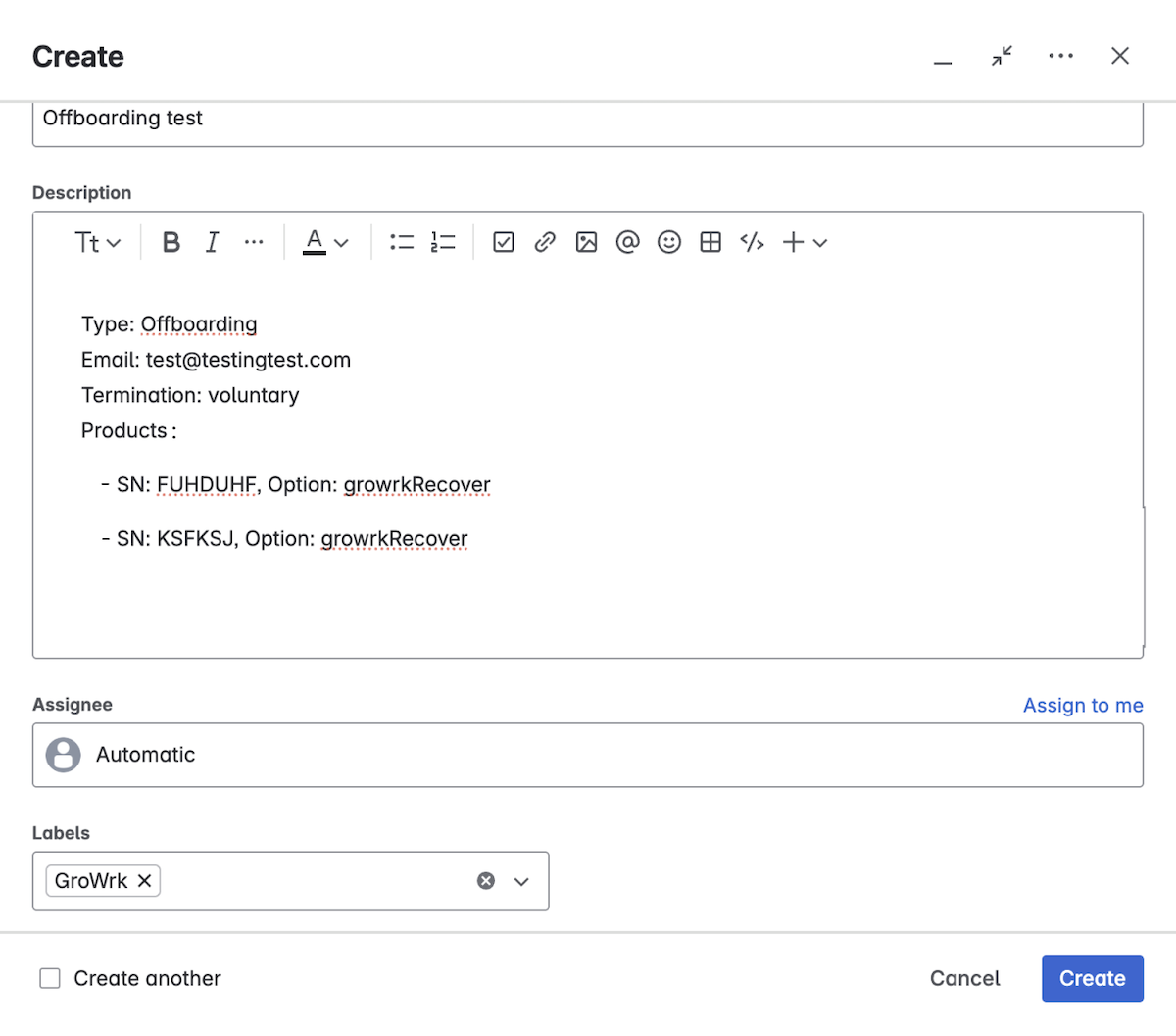Open the dialog's more options menu
This screenshot has width=1176, height=1036.
[1061, 56]
